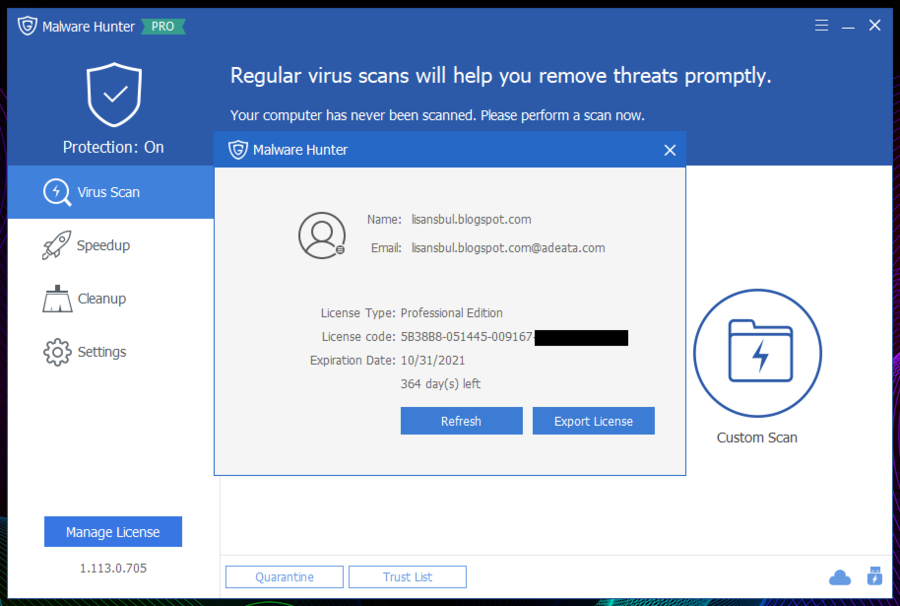Close the main Malware Hunter window
Viewport: 900px width, 606px height.
[x=875, y=25]
